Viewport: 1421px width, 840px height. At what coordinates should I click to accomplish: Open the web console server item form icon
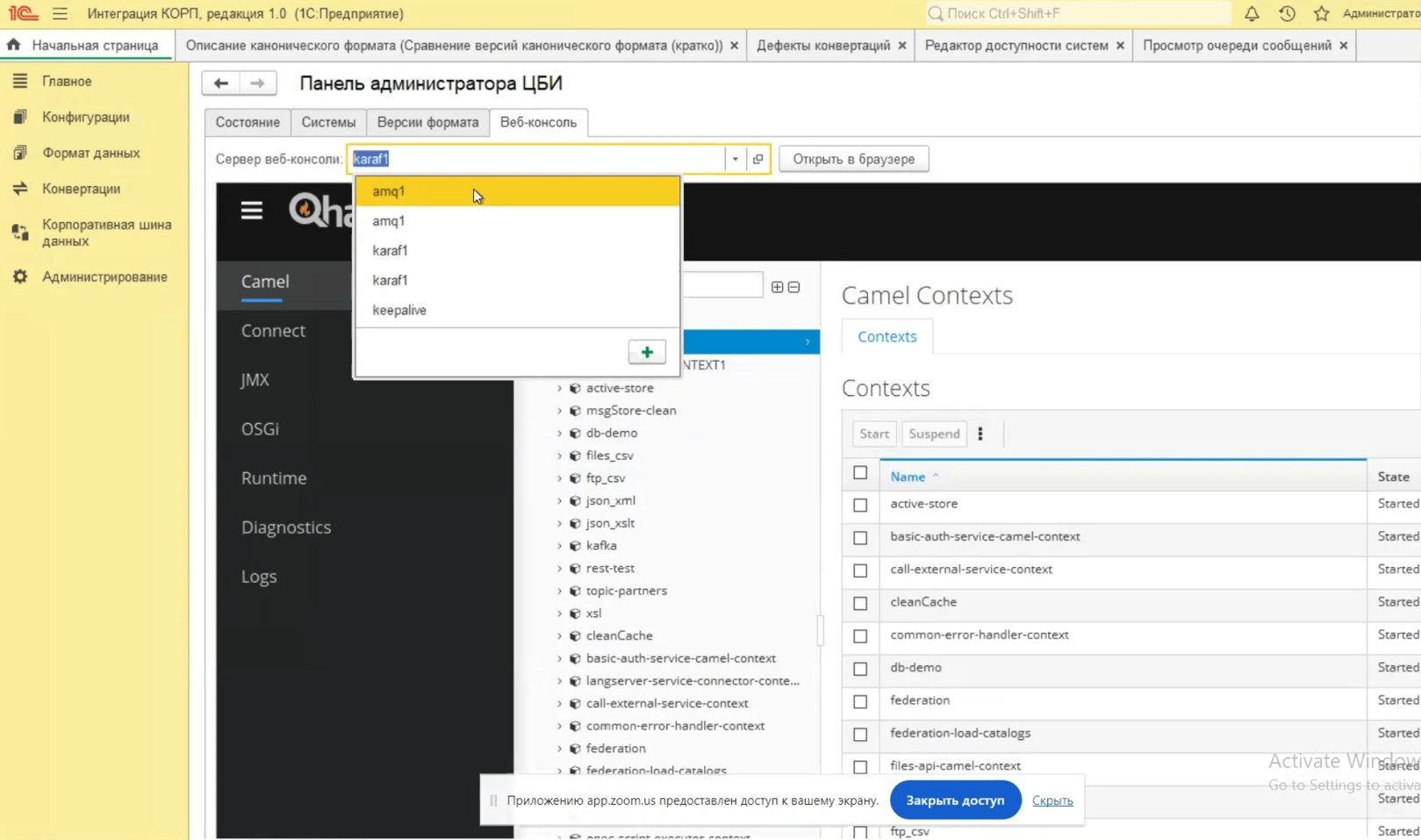coord(757,159)
